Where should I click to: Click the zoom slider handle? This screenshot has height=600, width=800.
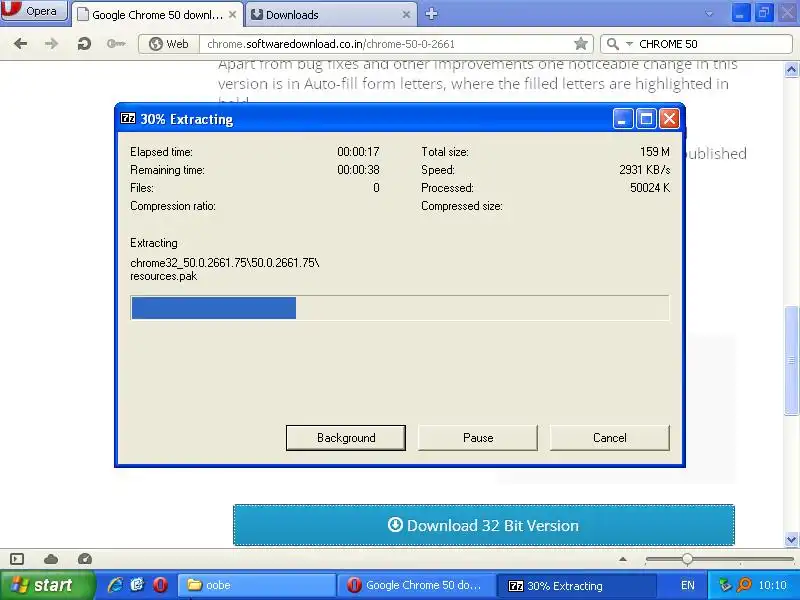click(687, 559)
